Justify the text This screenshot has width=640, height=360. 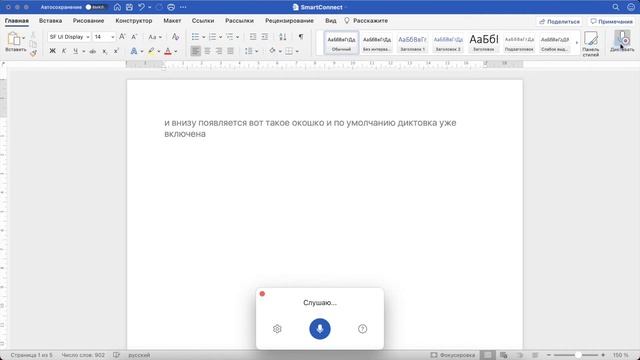[x=230, y=51]
